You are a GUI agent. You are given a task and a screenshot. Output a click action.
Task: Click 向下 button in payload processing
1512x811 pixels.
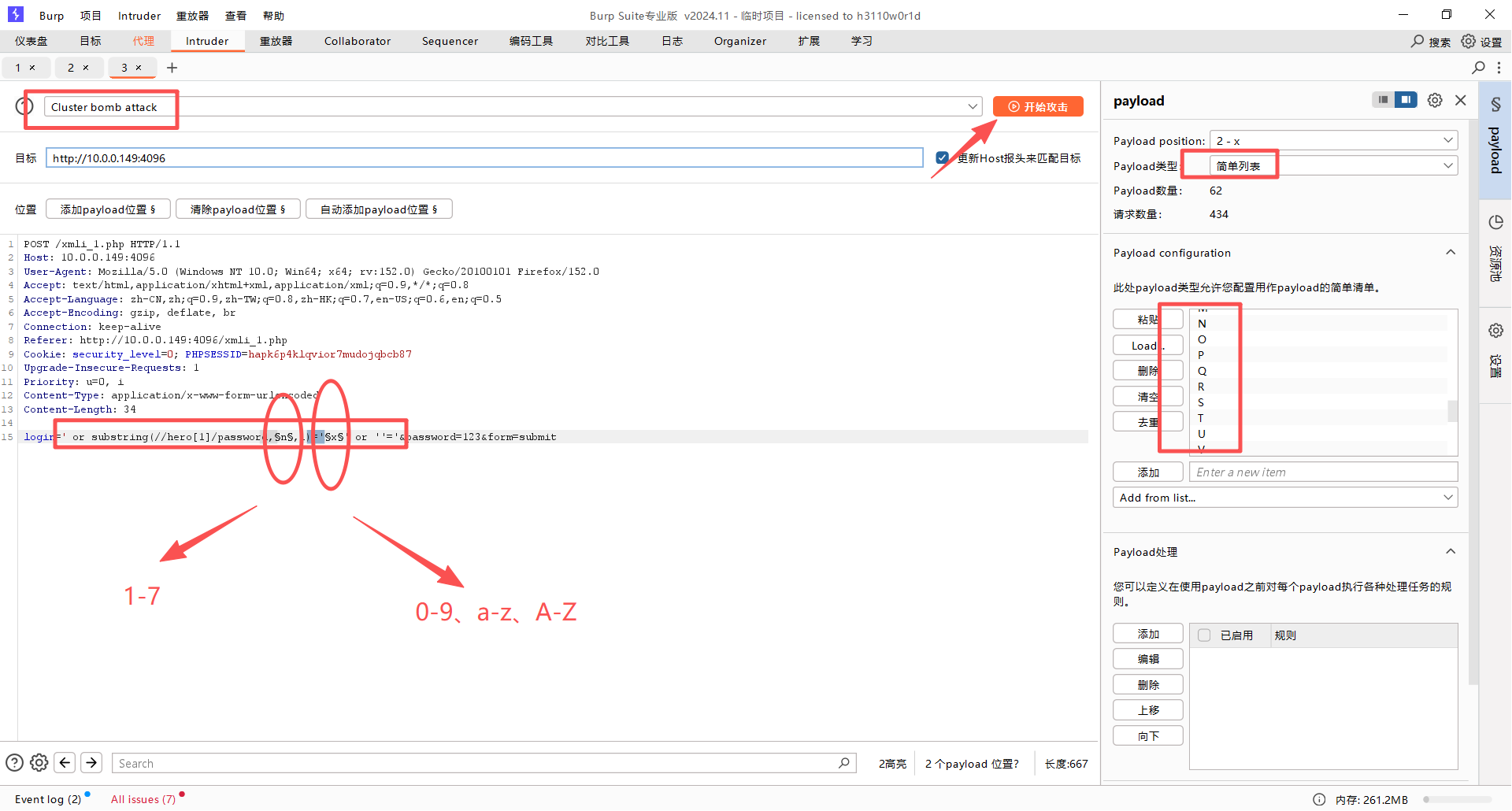[1147, 735]
